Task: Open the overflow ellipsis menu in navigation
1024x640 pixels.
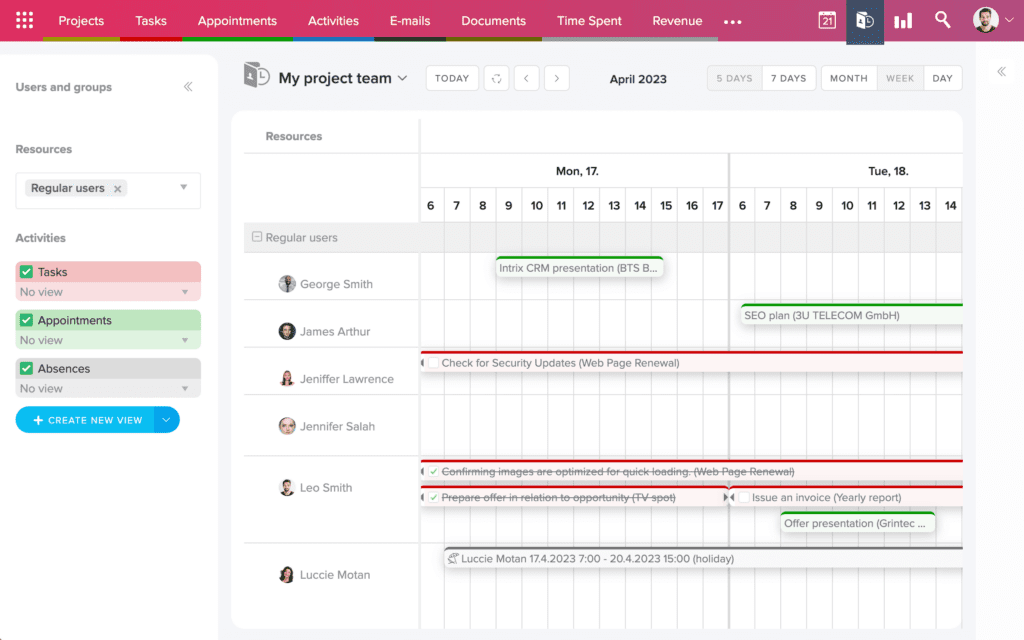Action: [x=733, y=20]
